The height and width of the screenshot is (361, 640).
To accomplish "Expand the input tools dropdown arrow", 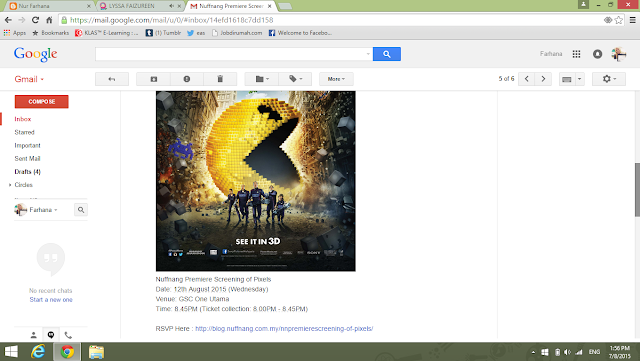I will (x=580, y=79).
